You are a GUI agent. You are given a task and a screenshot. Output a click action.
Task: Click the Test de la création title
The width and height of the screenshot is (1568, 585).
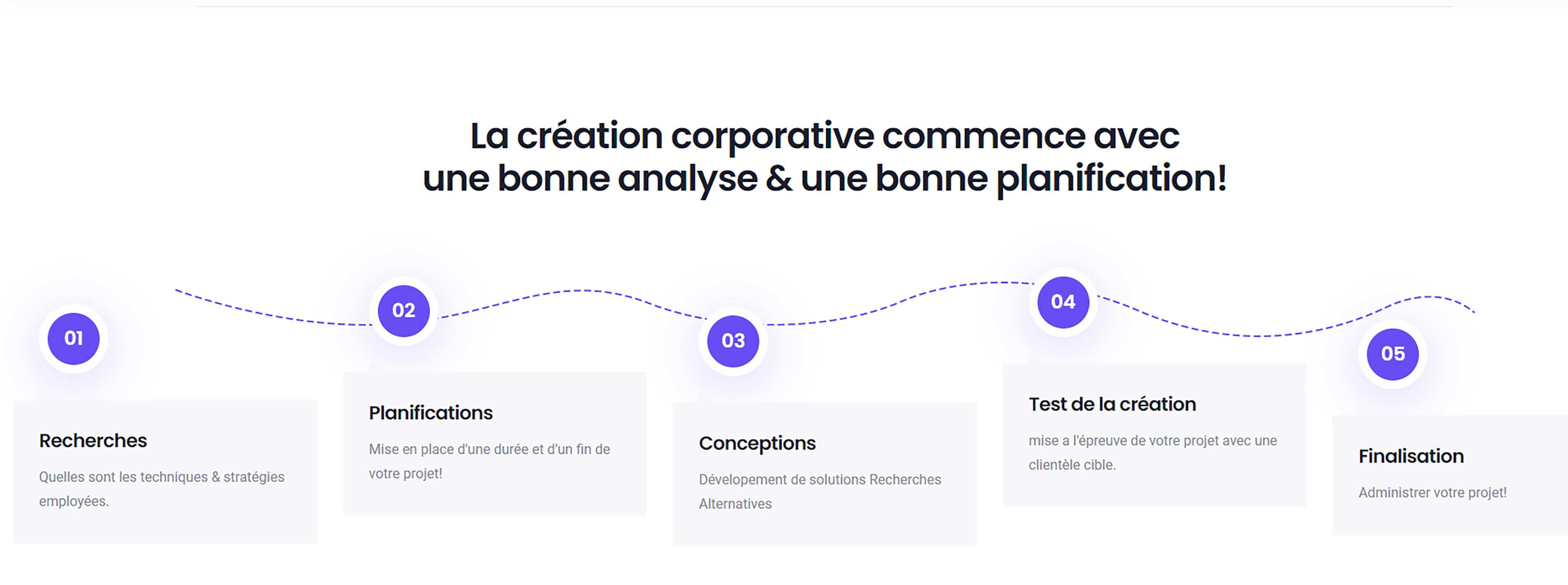[x=1112, y=404]
